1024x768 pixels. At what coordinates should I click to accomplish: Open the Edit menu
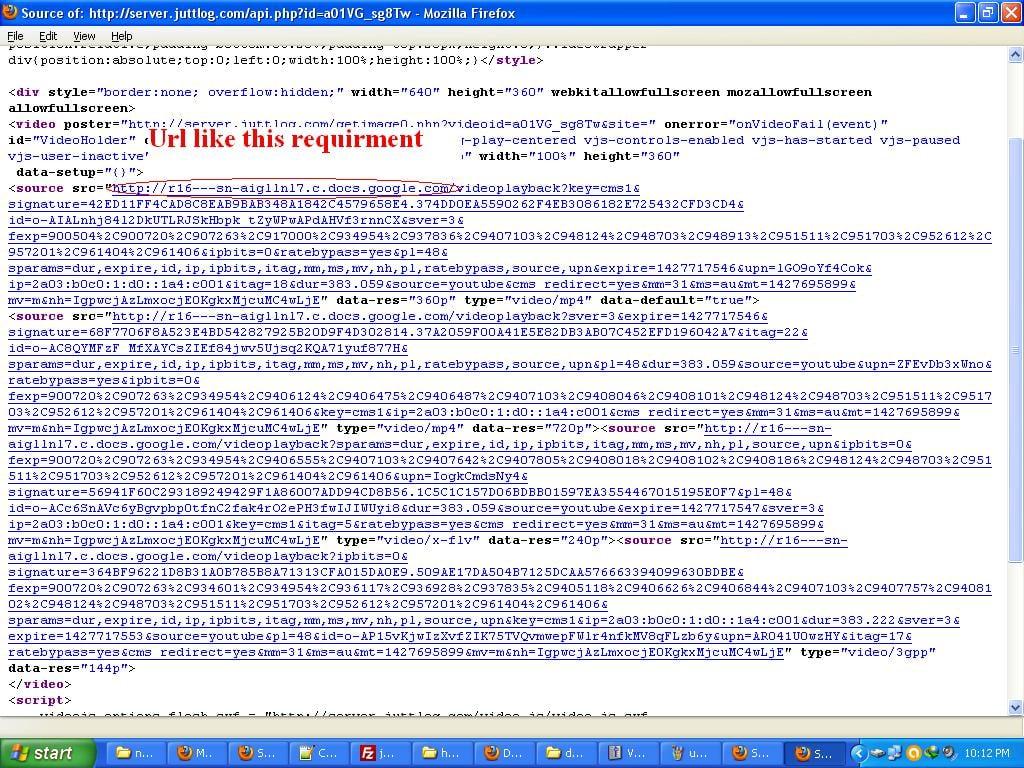pos(48,36)
